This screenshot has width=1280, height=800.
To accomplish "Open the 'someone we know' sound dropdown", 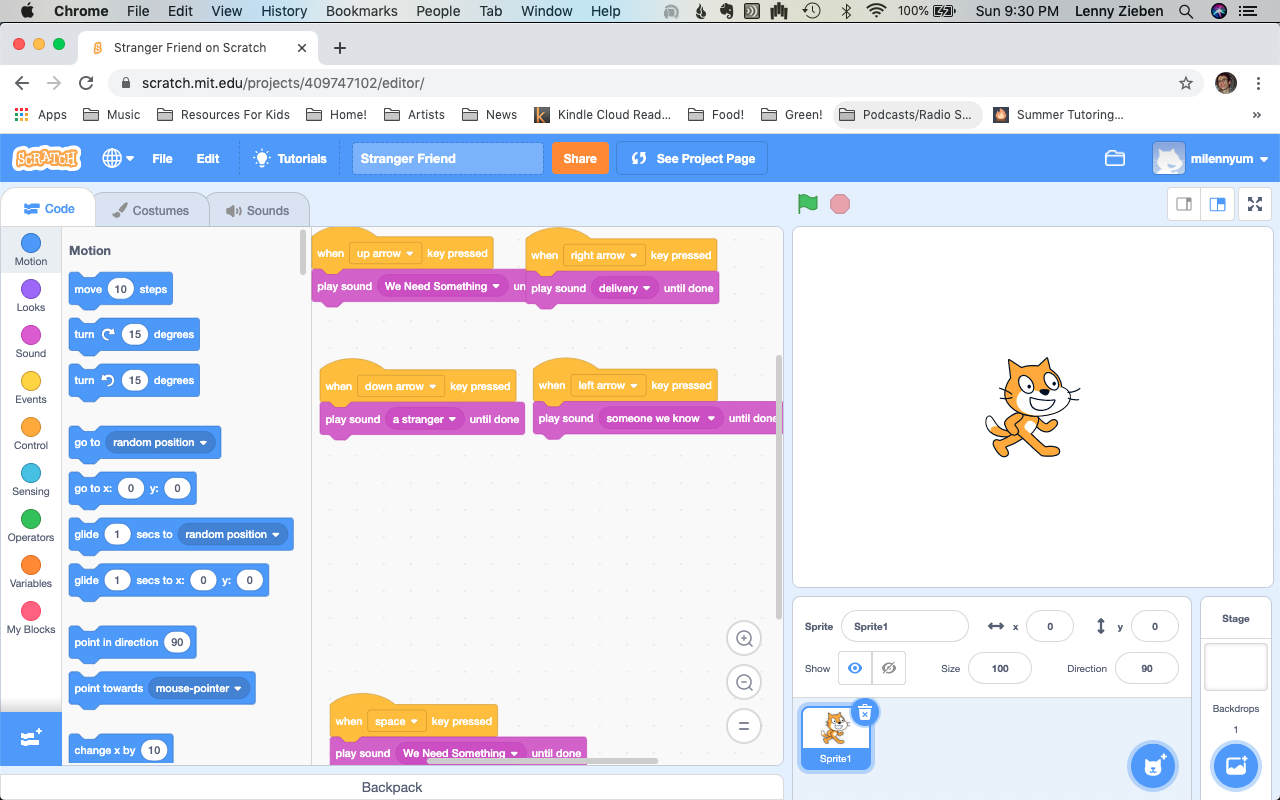I will [x=661, y=418].
